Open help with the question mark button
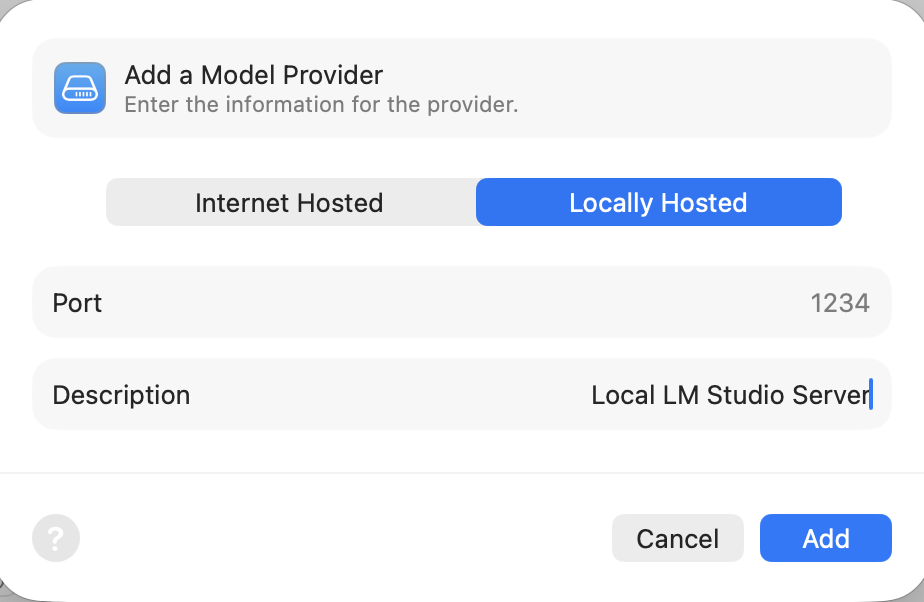Viewport: 924px width, 602px height. point(56,539)
